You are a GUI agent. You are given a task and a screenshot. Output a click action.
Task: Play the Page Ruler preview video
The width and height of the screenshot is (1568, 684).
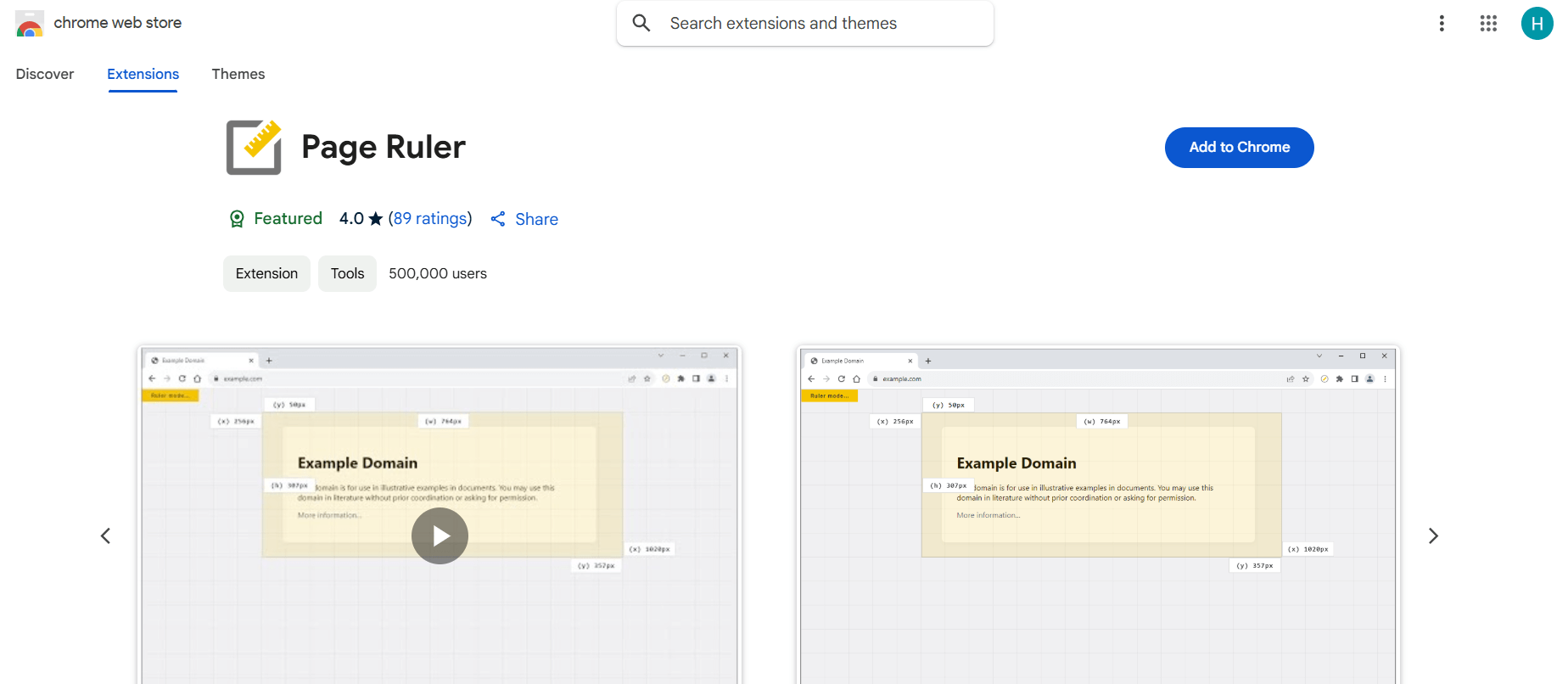pyautogui.click(x=440, y=535)
